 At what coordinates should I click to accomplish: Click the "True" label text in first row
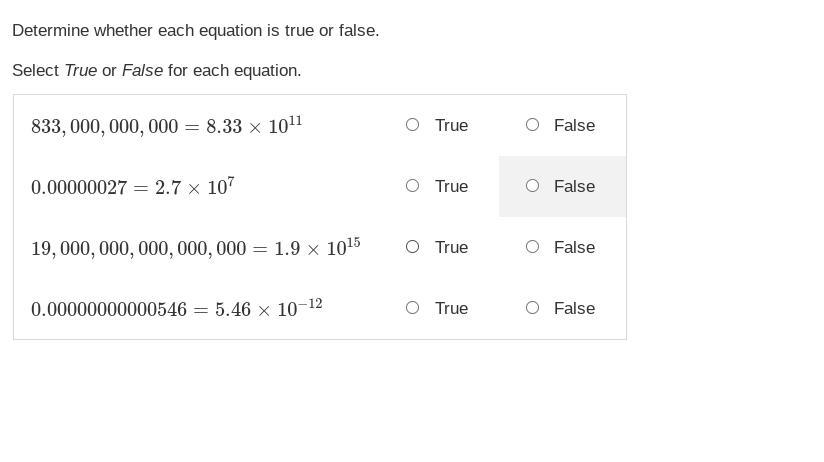tap(451, 126)
